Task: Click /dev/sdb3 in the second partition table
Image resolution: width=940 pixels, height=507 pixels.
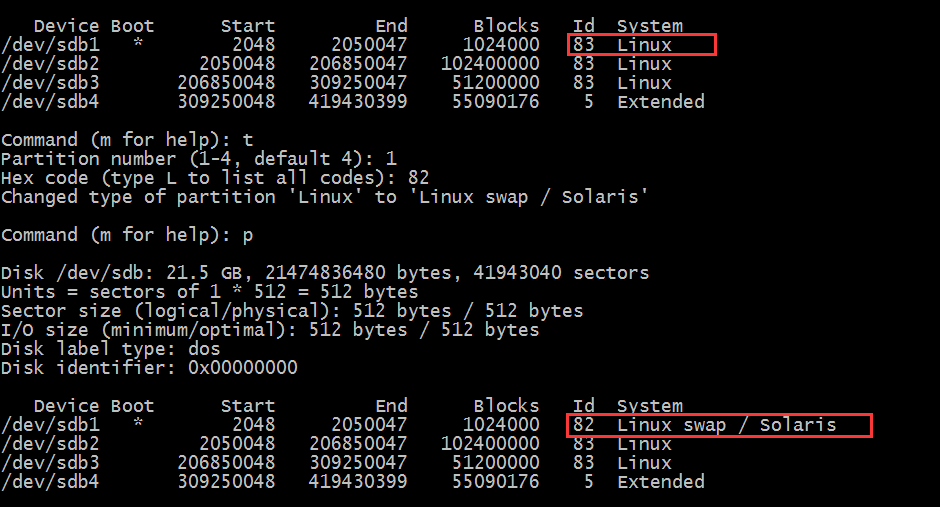Action: 50,463
